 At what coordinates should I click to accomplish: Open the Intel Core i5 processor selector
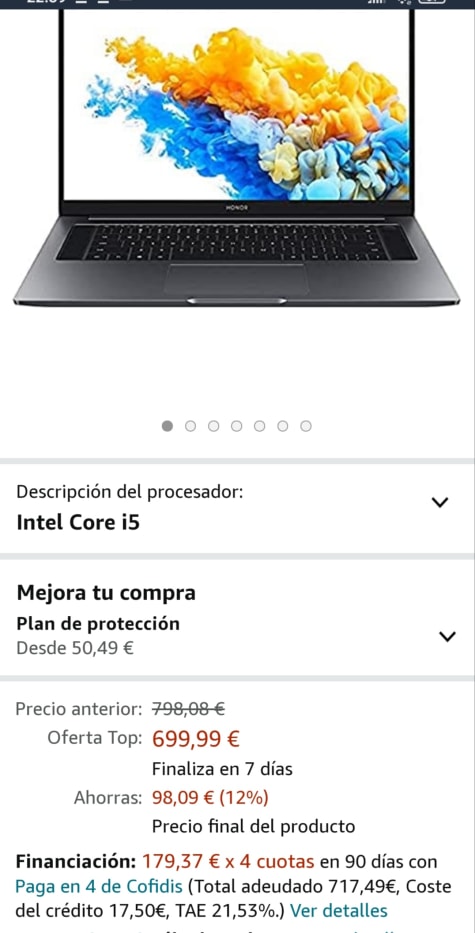237,508
